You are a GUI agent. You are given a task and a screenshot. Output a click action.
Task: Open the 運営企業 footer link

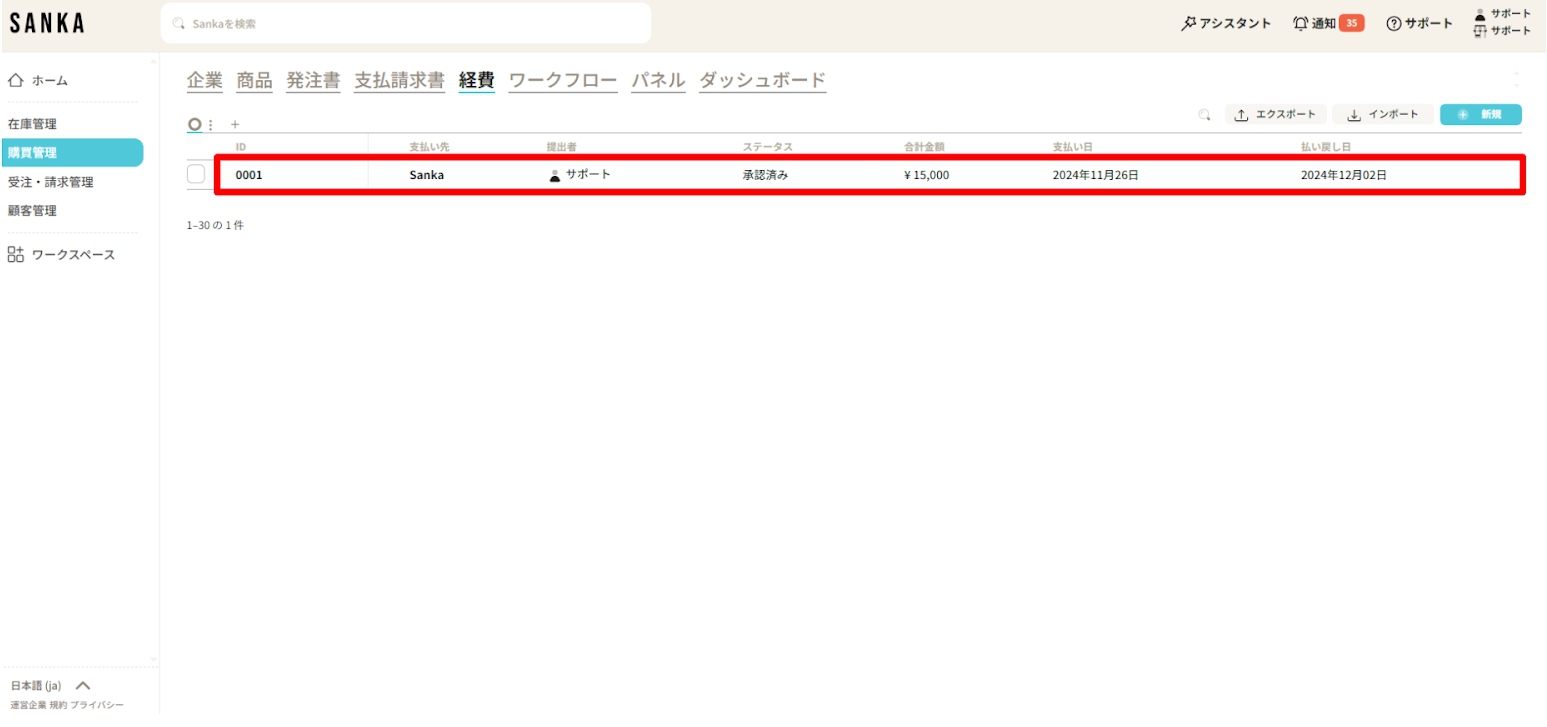coord(28,705)
